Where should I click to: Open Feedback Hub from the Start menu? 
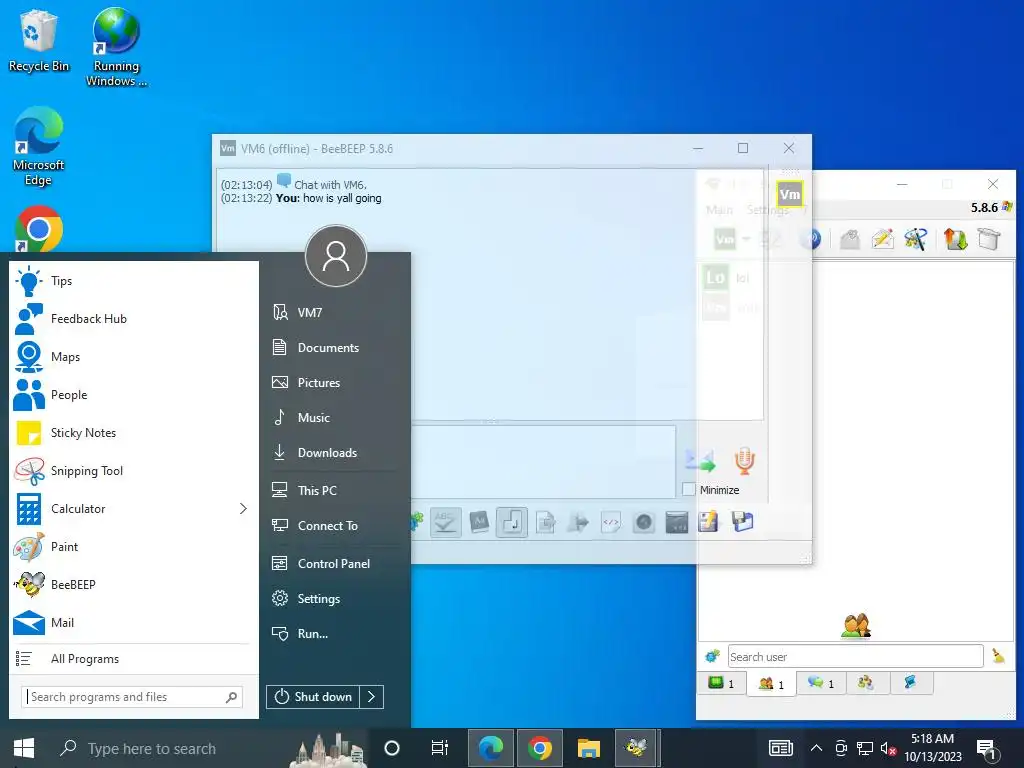(x=133, y=319)
